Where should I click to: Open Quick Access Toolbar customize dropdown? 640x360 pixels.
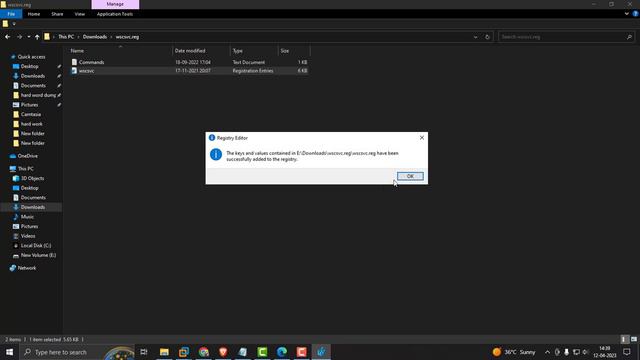tap(14, 24)
